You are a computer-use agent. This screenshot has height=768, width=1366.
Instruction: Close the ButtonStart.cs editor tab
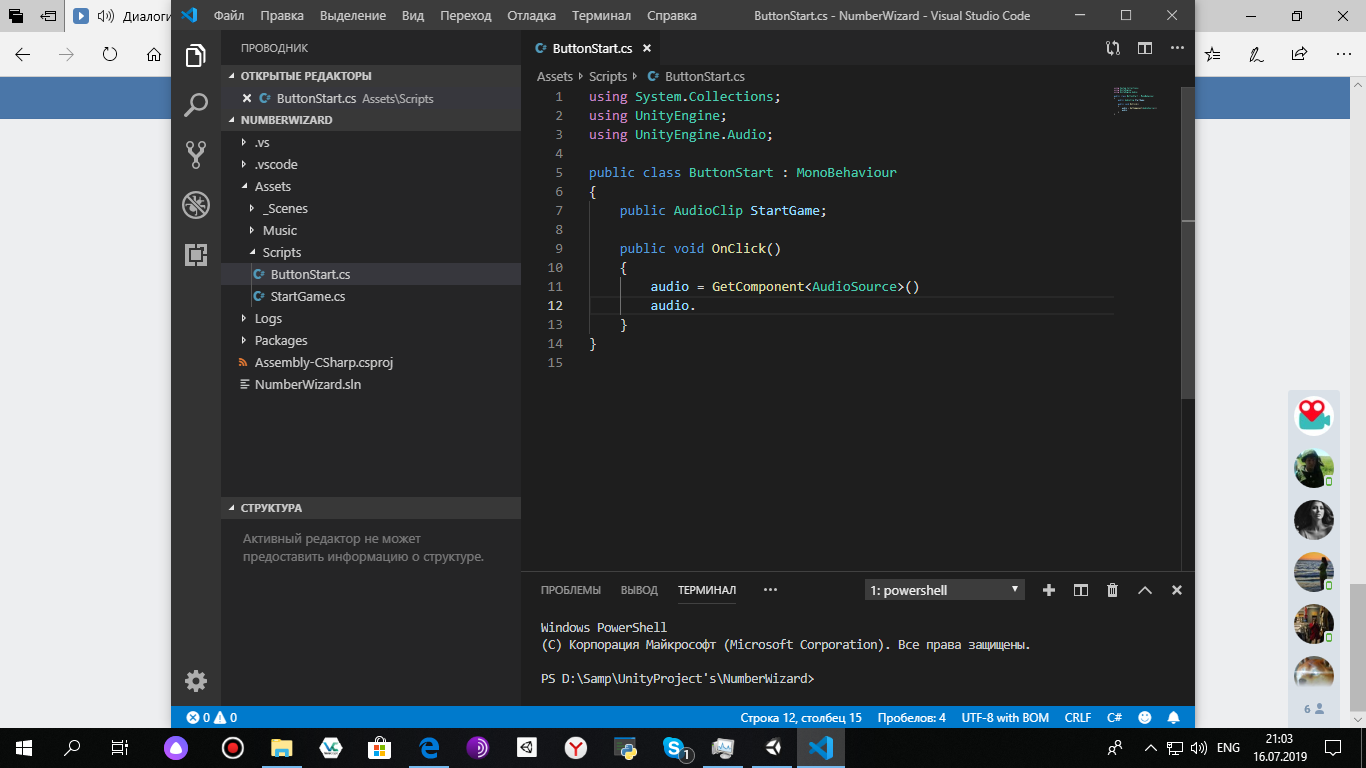647,48
